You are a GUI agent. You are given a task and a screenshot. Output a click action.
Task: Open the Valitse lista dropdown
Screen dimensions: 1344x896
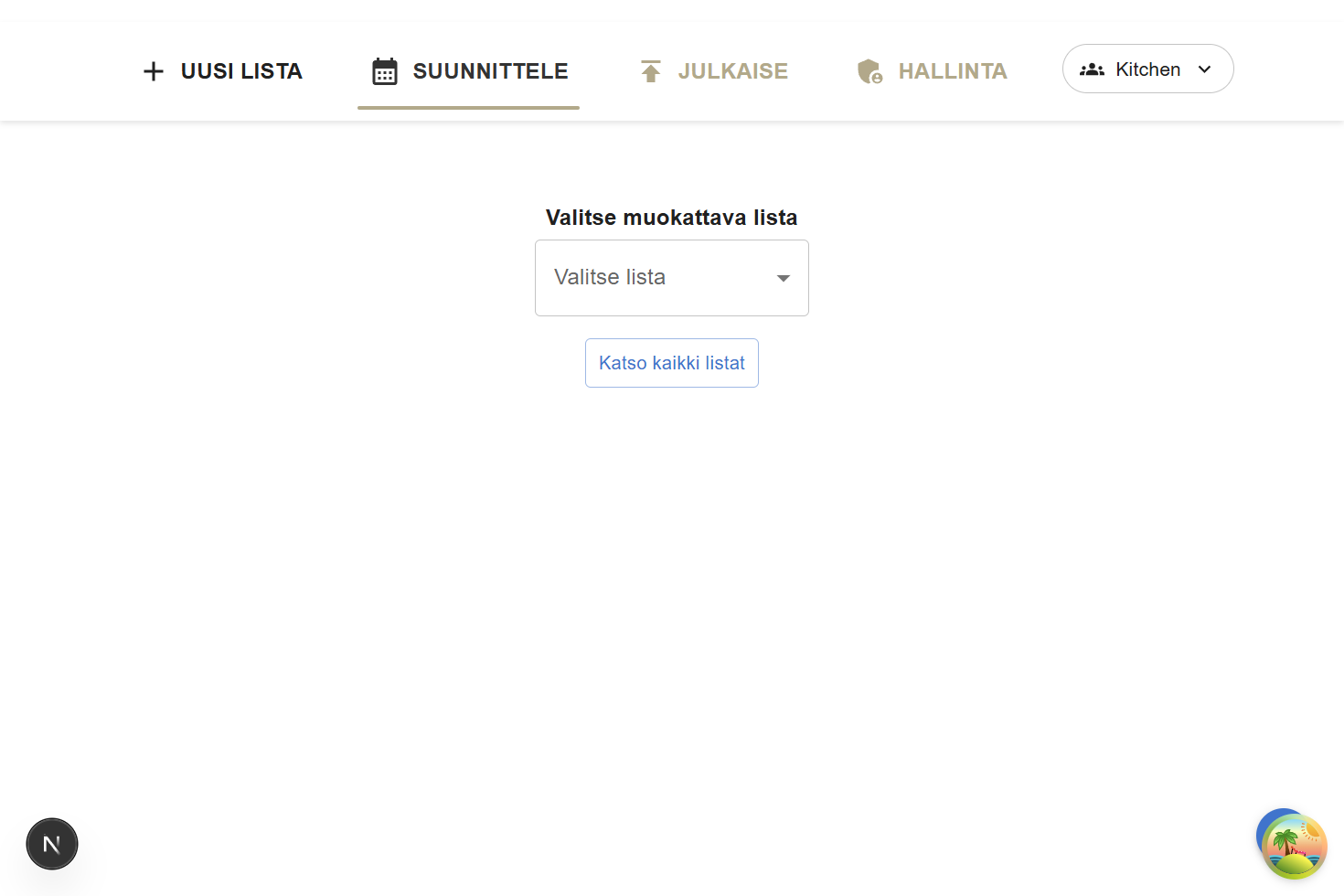pyautogui.click(x=671, y=277)
